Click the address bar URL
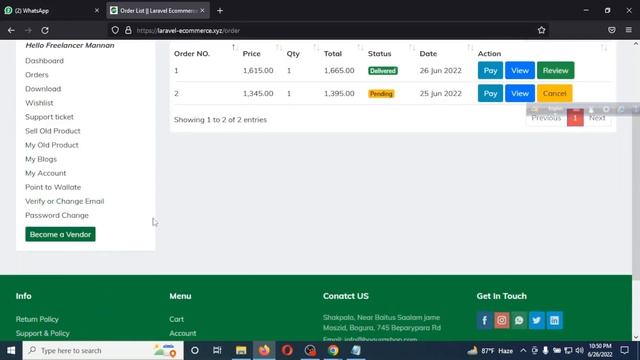This screenshot has height=360, width=640. point(188,31)
